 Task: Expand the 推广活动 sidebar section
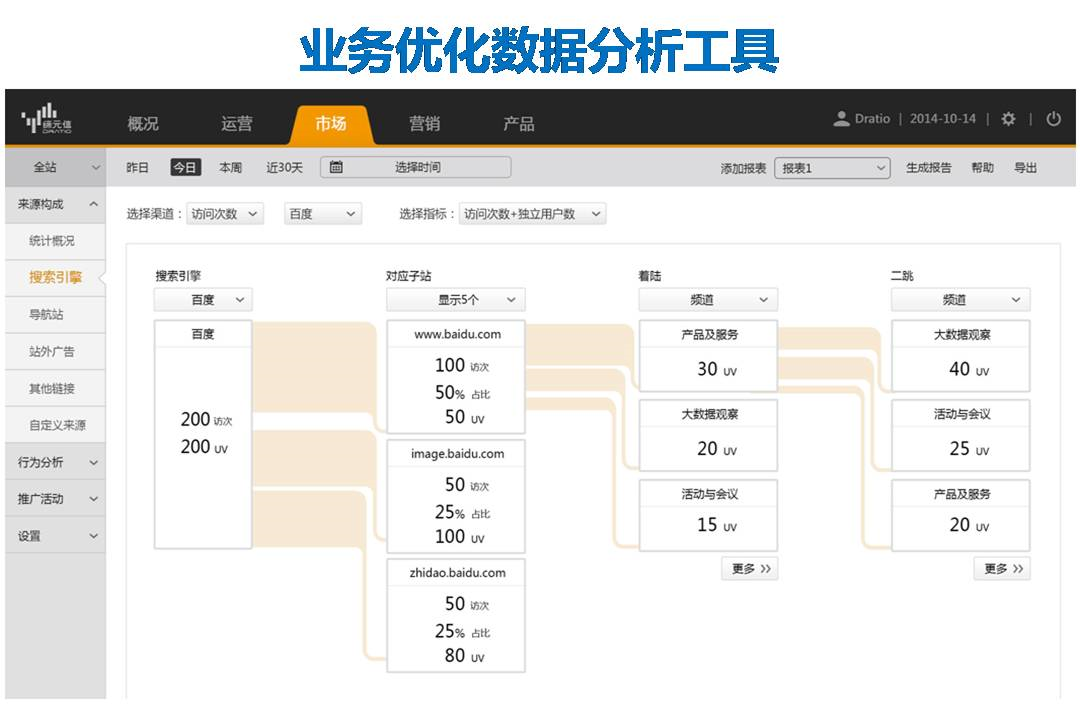(56, 499)
